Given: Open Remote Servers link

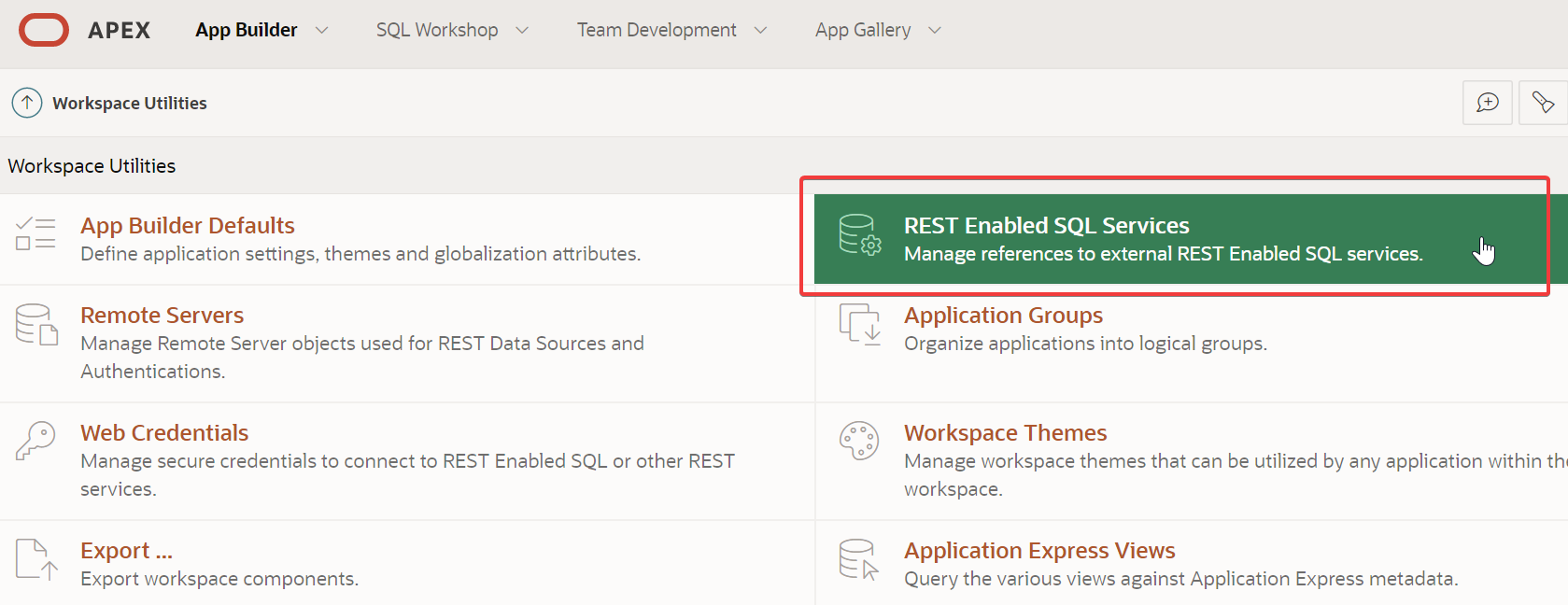Looking at the screenshot, I should point(162,315).
